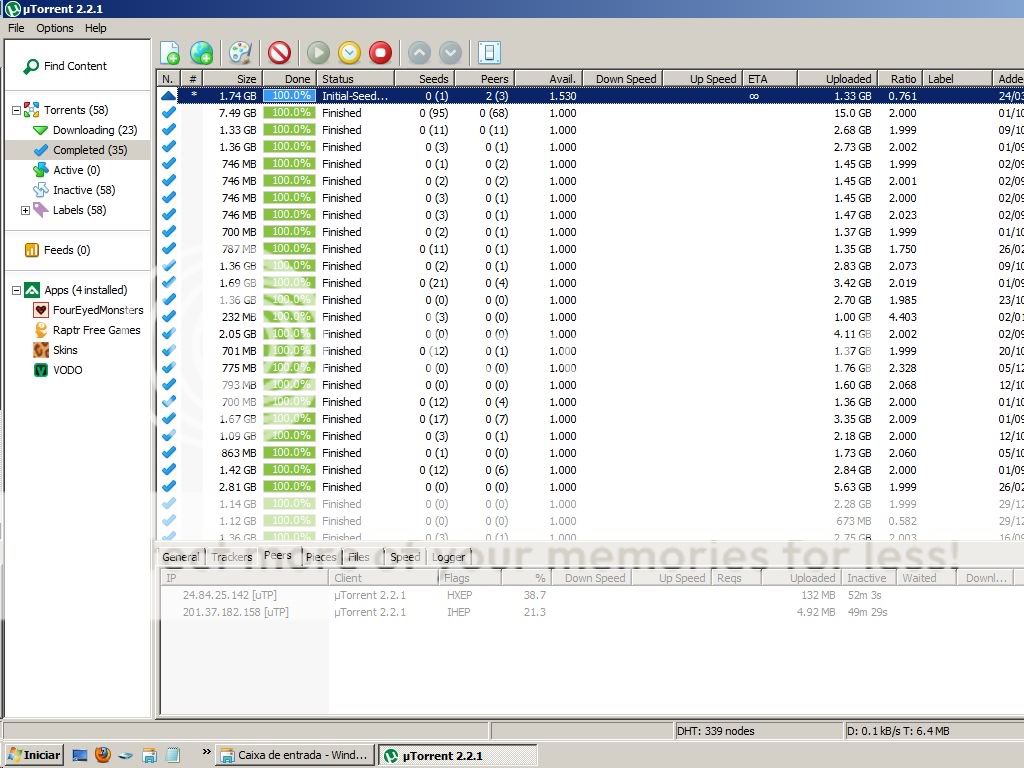Screen dimensions: 1024x768
Task: Click the red Stop torrent icon
Action: point(380,53)
